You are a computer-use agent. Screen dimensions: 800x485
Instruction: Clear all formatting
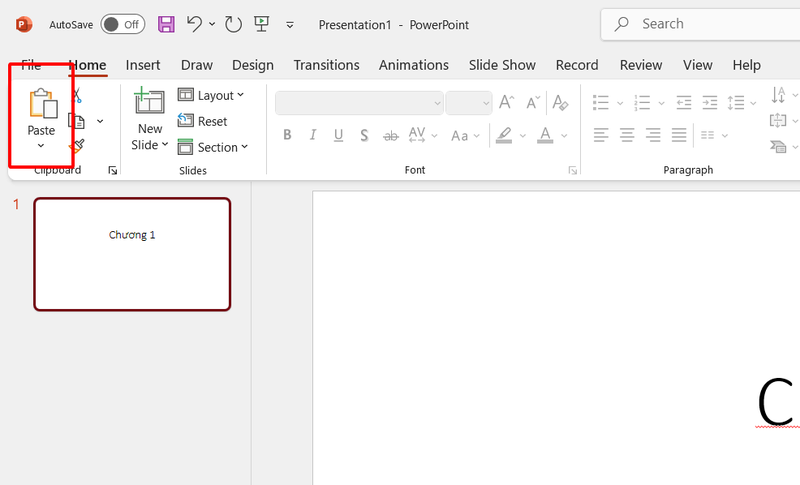click(x=560, y=103)
